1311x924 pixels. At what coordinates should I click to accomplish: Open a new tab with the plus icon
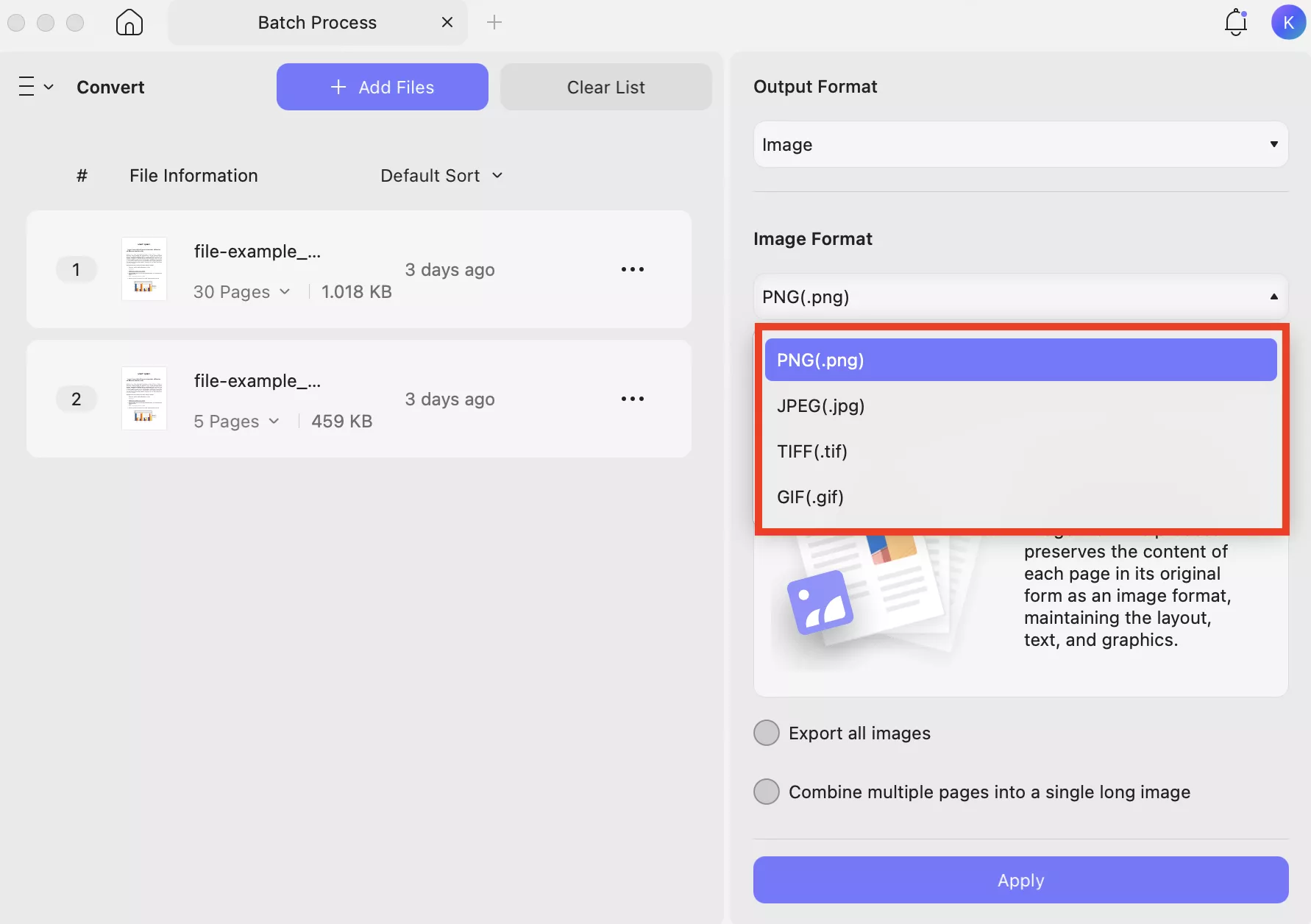click(494, 22)
